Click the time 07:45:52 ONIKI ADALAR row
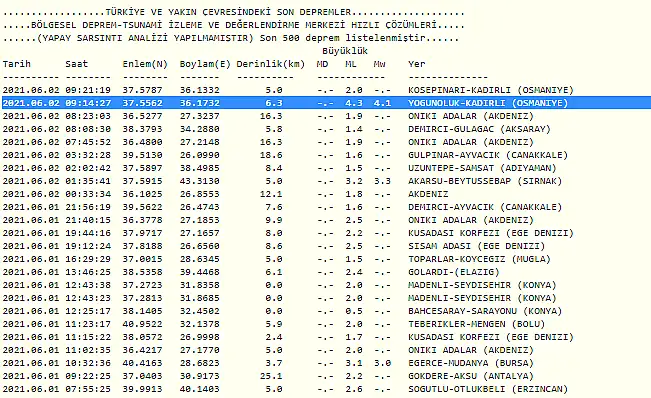The height and width of the screenshot is (398, 651). [x=88, y=142]
